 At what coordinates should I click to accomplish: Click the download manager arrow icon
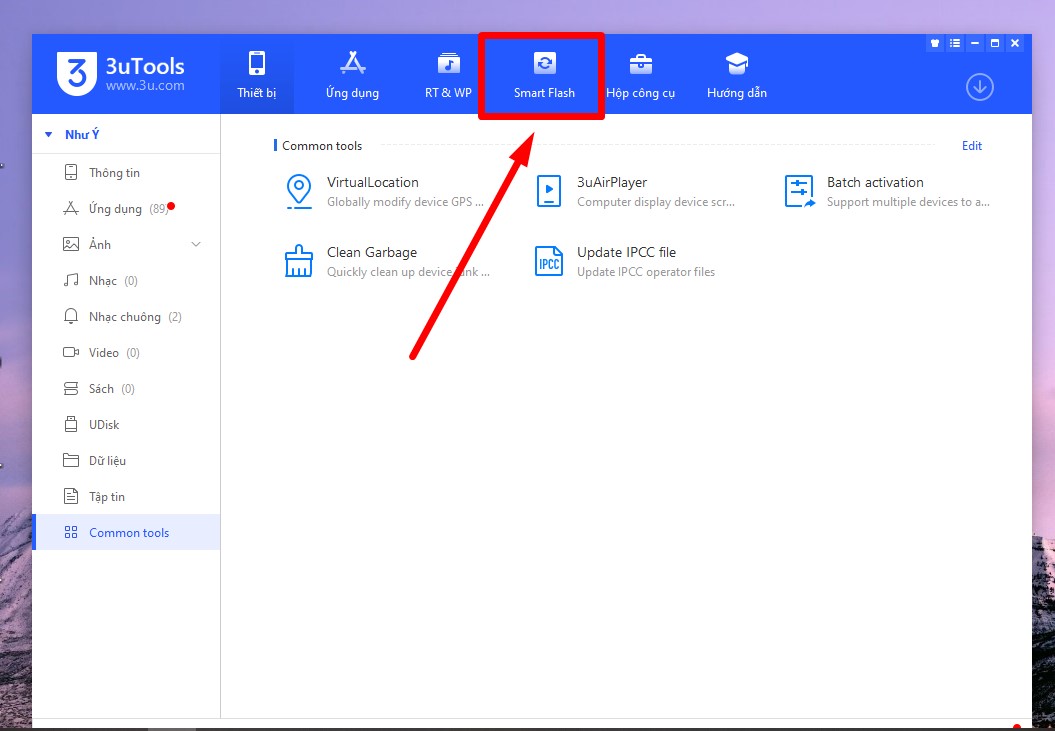click(979, 87)
